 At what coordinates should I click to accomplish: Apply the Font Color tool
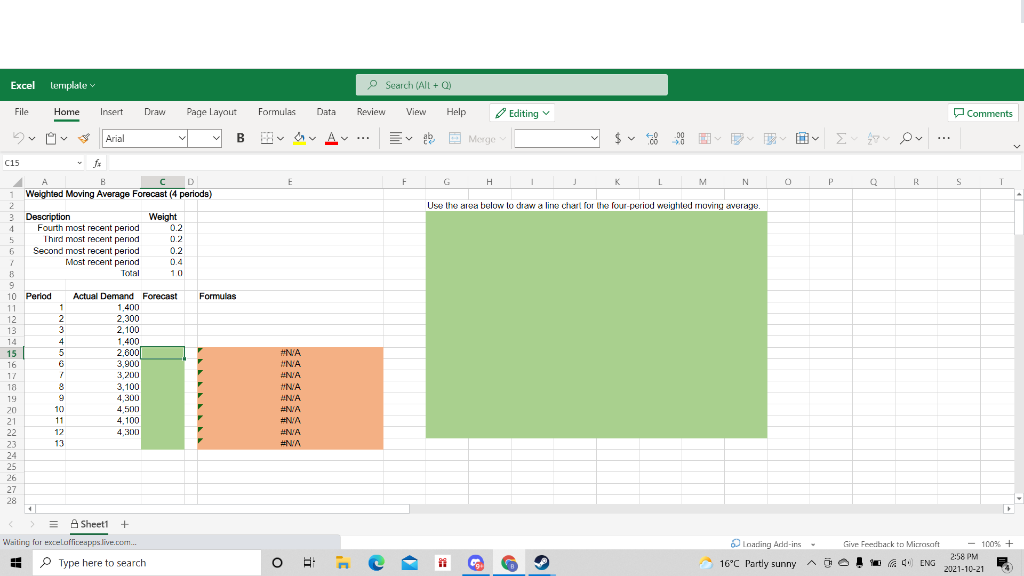point(332,136)
